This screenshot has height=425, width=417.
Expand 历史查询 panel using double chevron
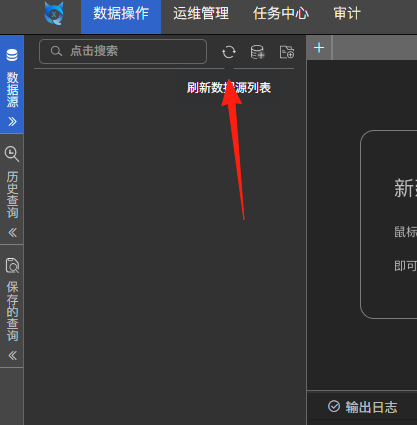[x=12, y=232]
